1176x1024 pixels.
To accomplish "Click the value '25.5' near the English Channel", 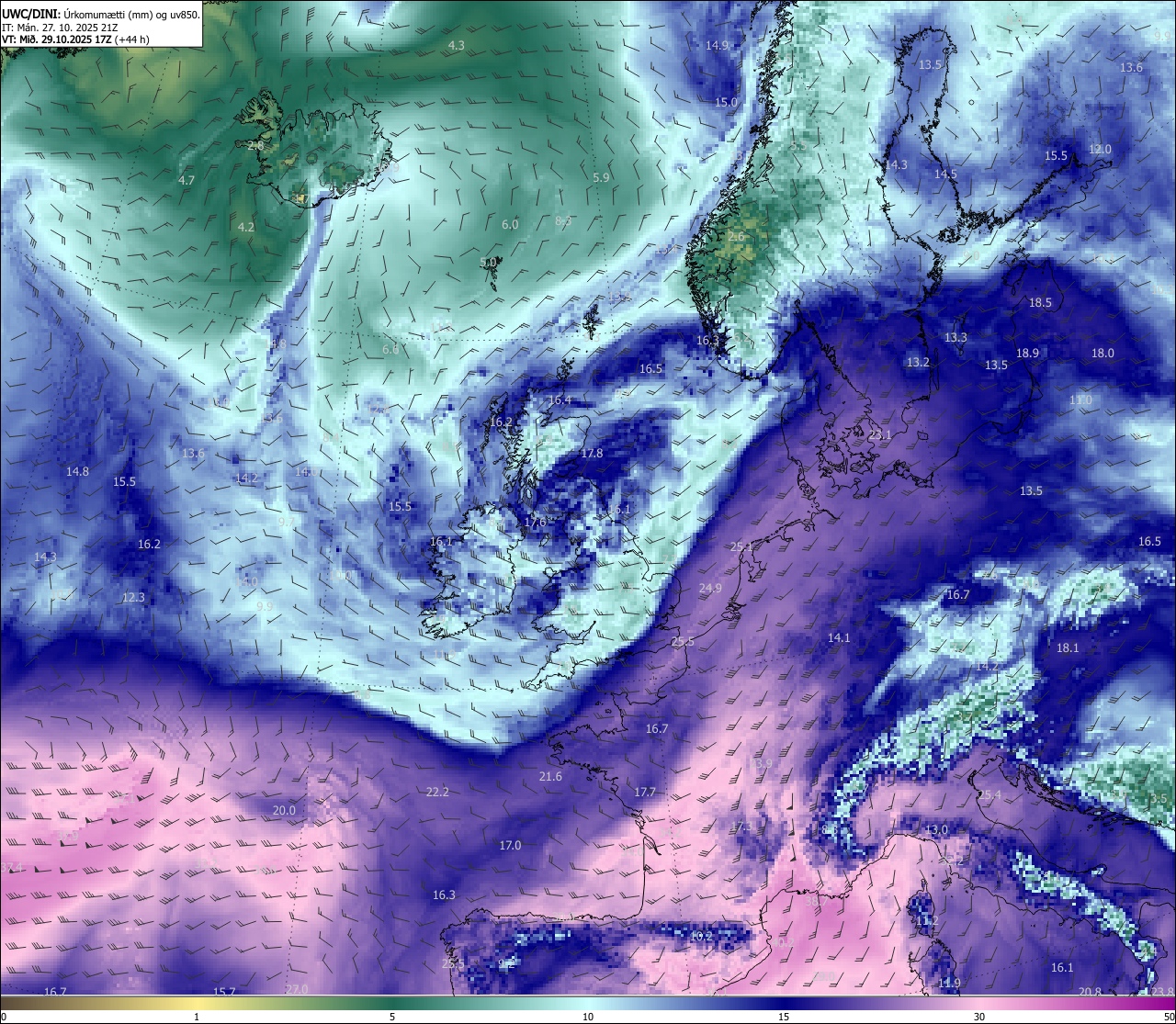I will 682,642.
